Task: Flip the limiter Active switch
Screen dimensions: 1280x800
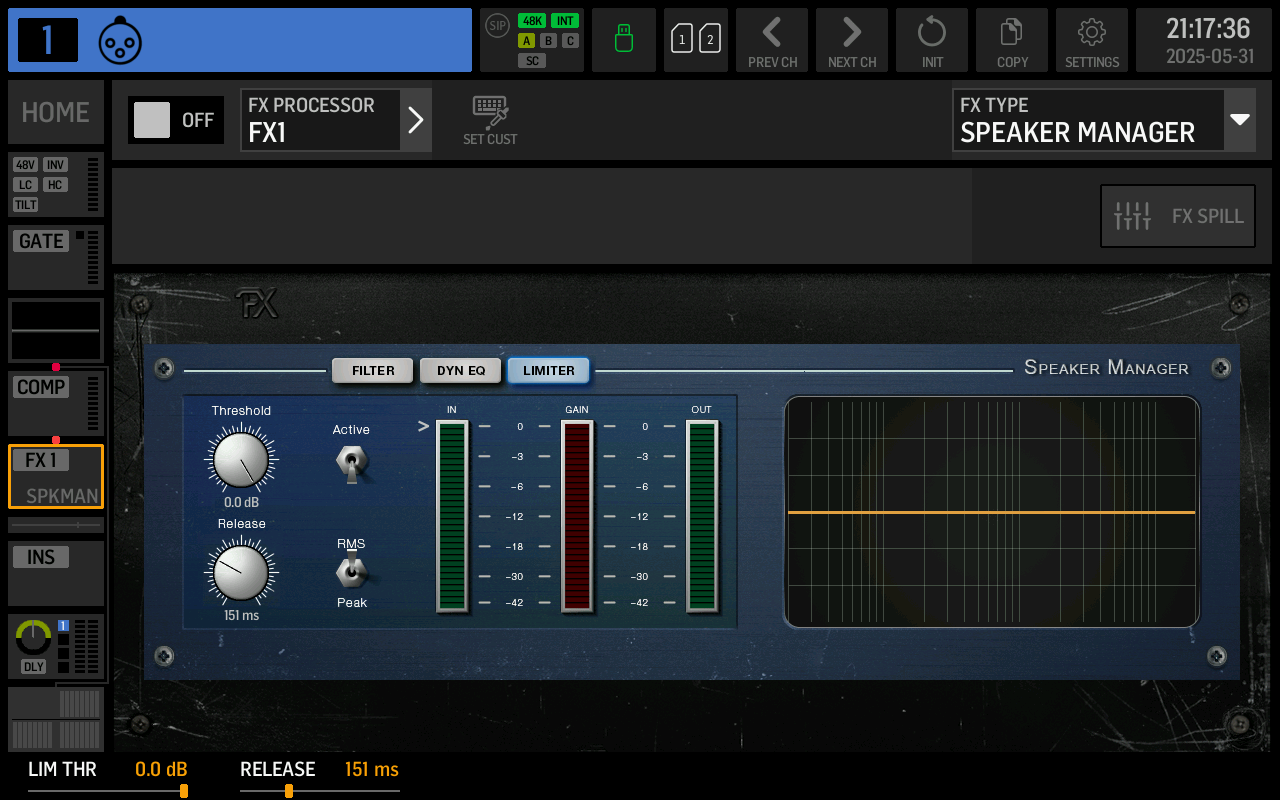Action: pos(351,460)
